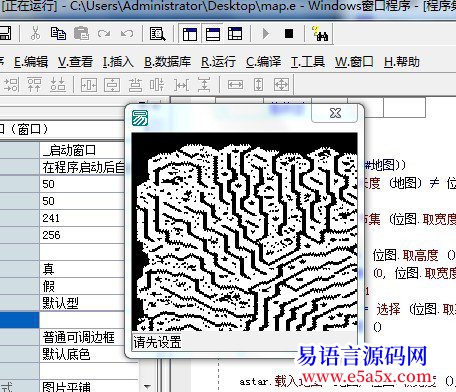Open the B.数据库 menu

[167, 62]
